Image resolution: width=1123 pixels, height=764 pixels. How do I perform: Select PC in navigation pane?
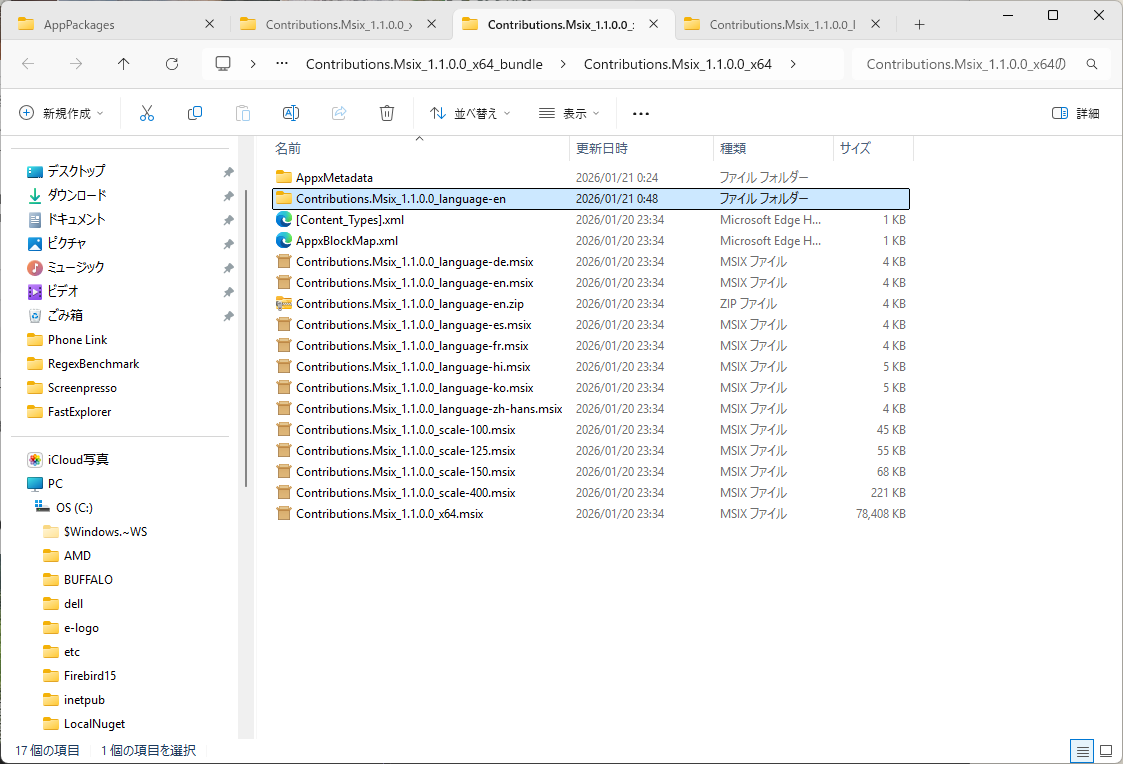tap(55, 484)
